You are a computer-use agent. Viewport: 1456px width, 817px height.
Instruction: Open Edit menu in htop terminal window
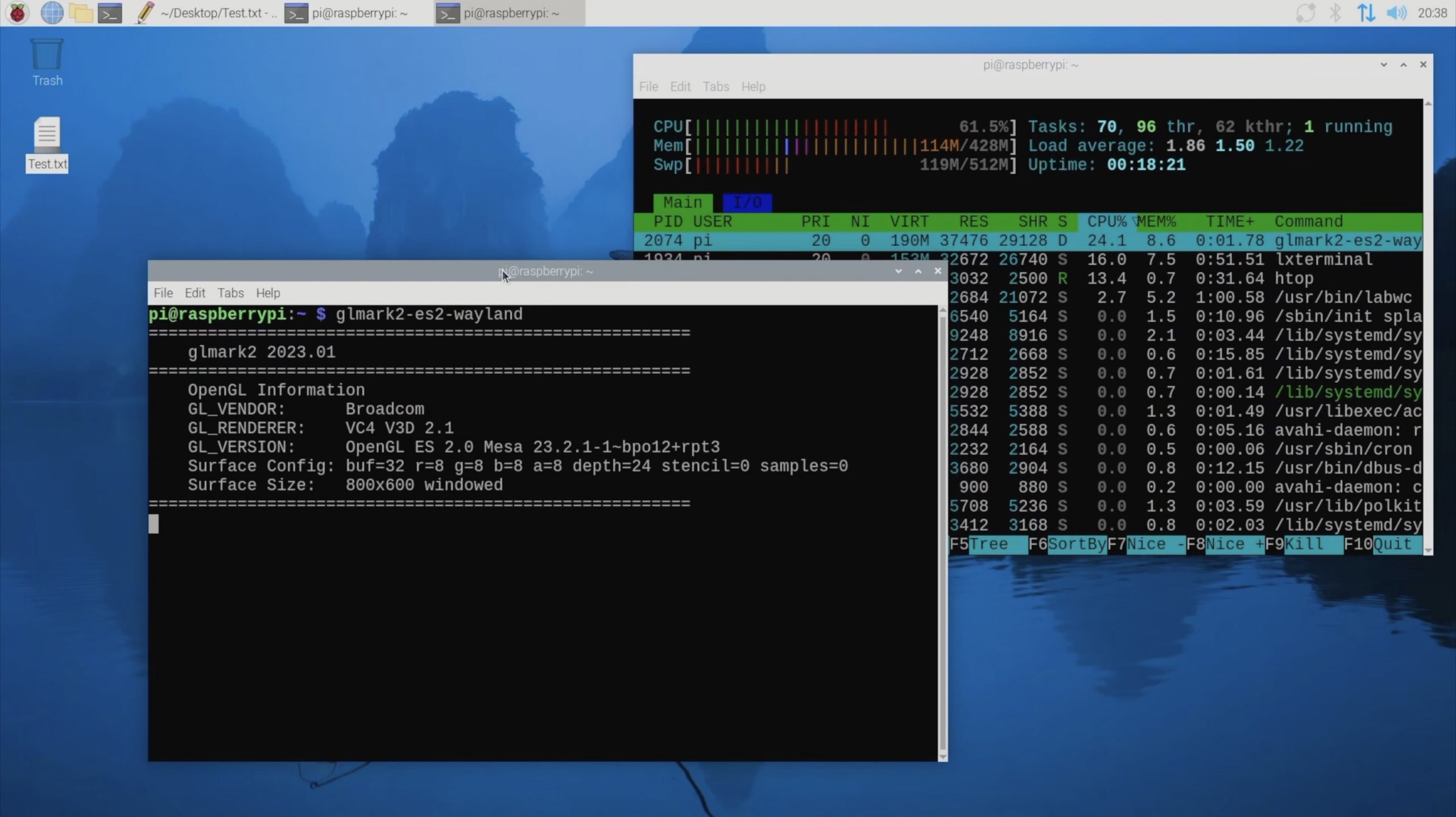680,86
